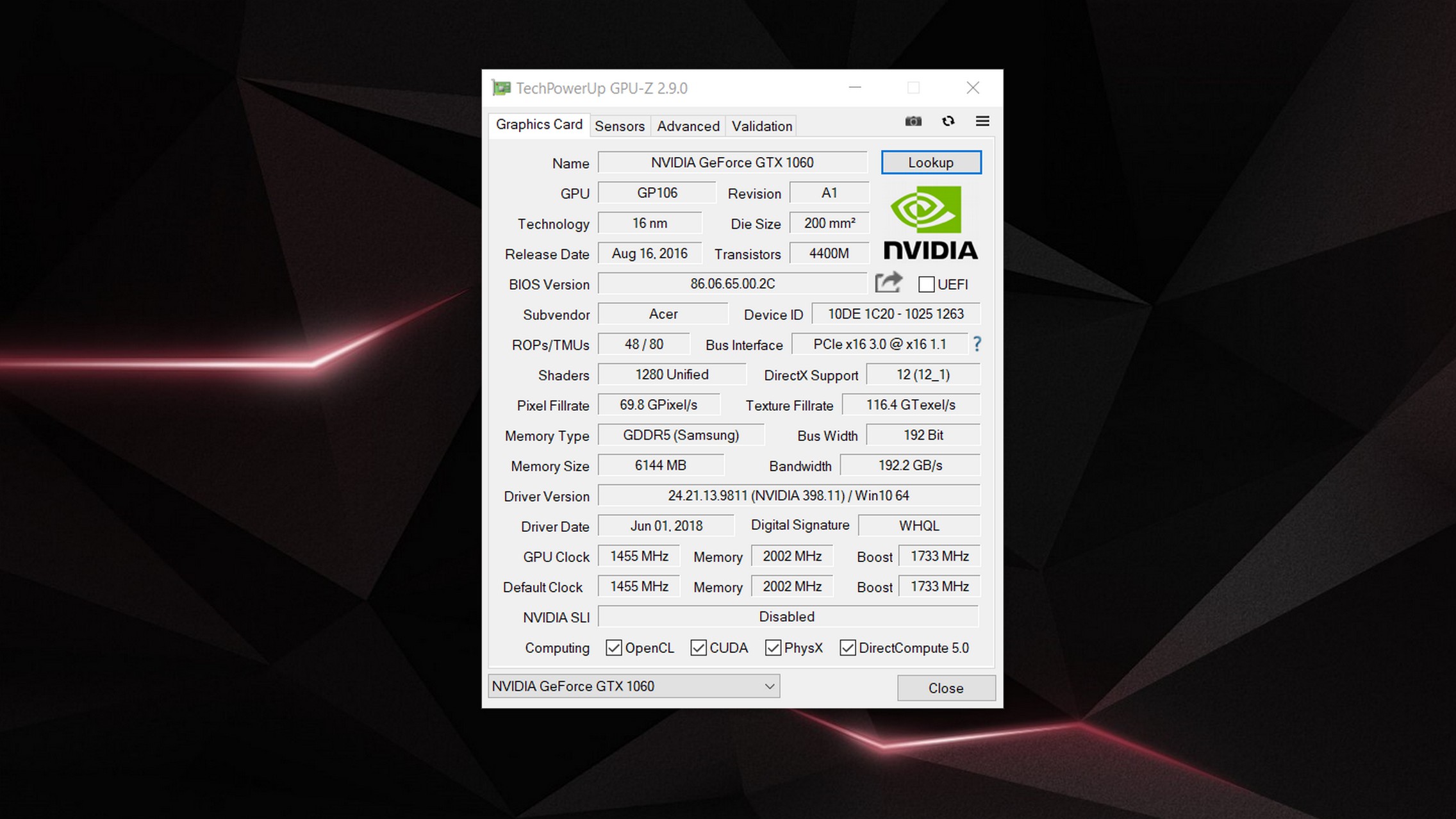Click the Name field NVIDIA GeForce GTX 1060

tap(732, 162)
